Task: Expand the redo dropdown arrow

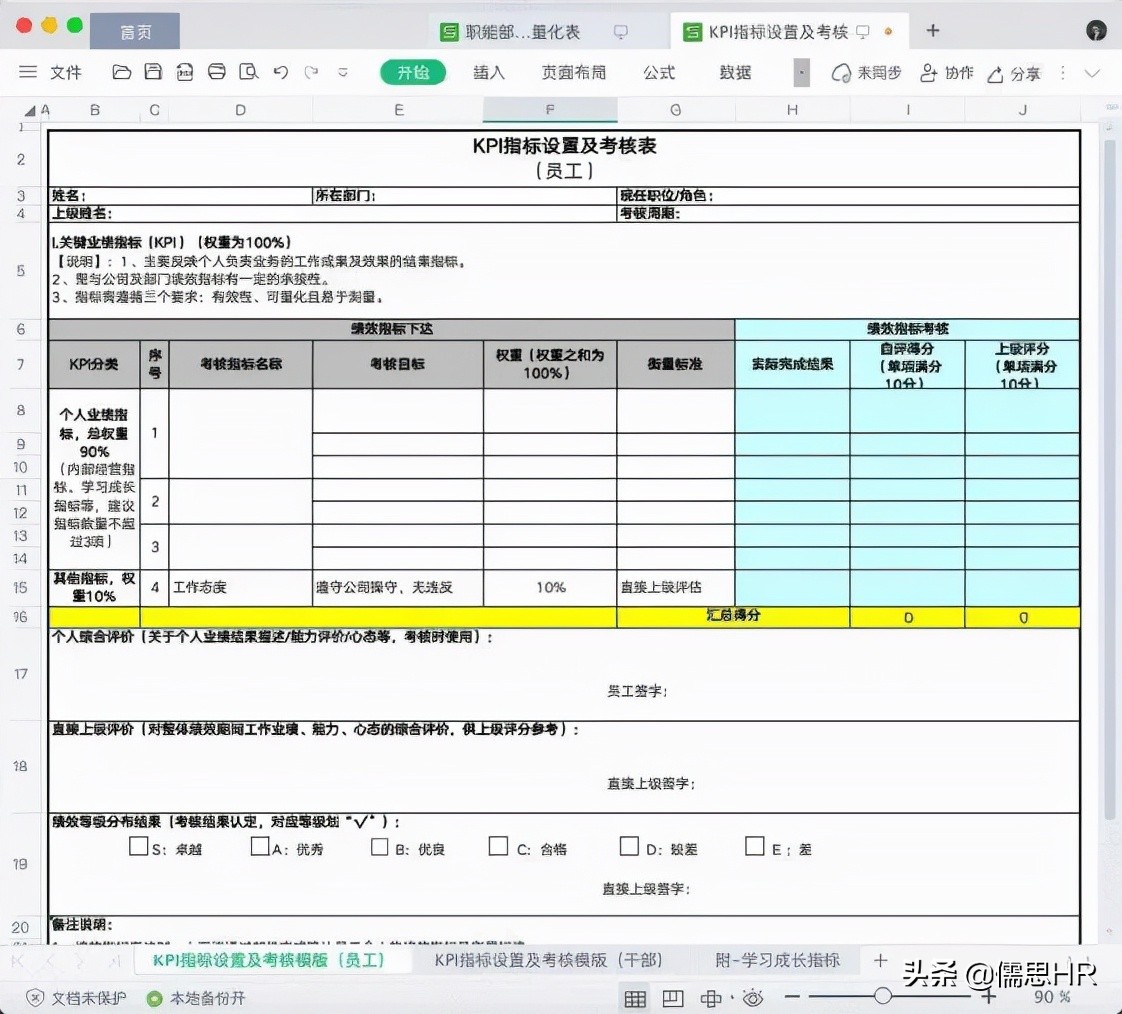Action: coord(342,72)
